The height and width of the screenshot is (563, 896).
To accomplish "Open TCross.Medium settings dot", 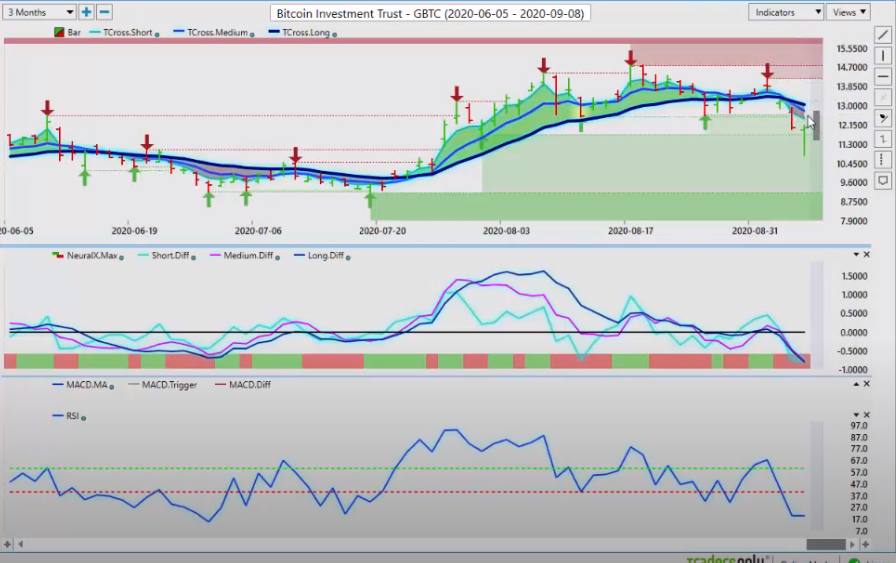I will [252, 35].
